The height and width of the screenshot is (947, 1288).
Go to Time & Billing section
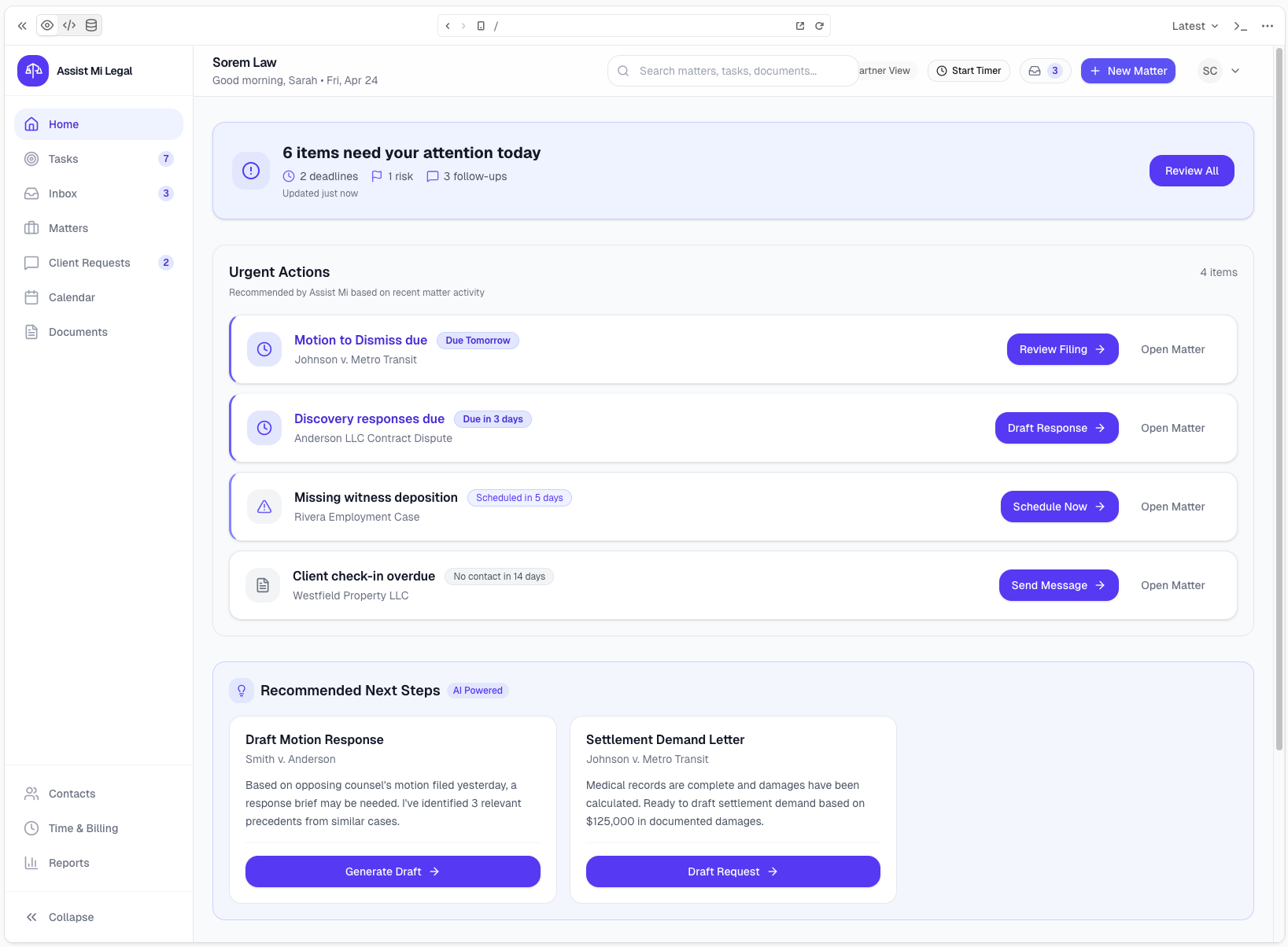(83, 828)
